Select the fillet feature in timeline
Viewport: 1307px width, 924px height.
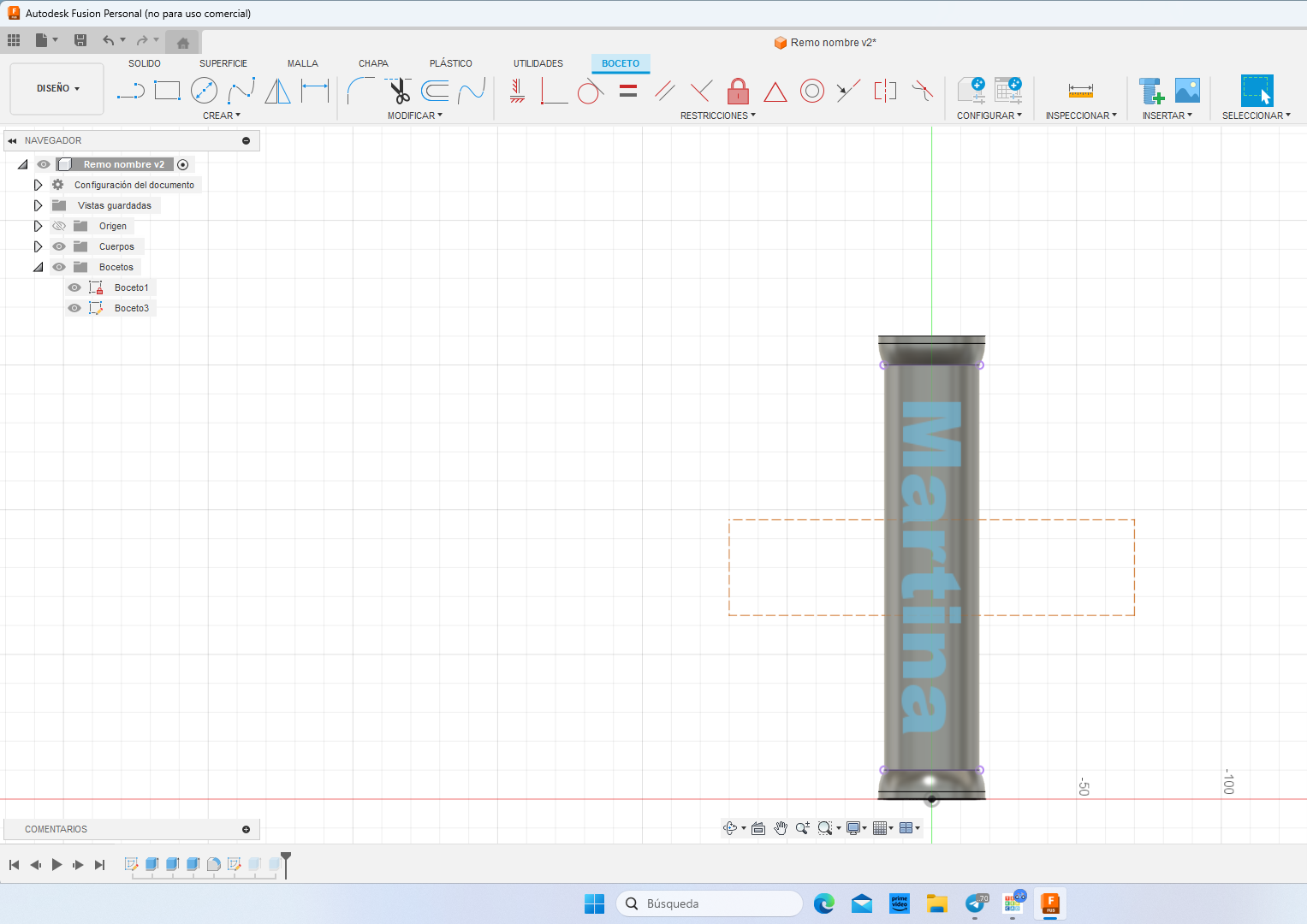(214, 864)
